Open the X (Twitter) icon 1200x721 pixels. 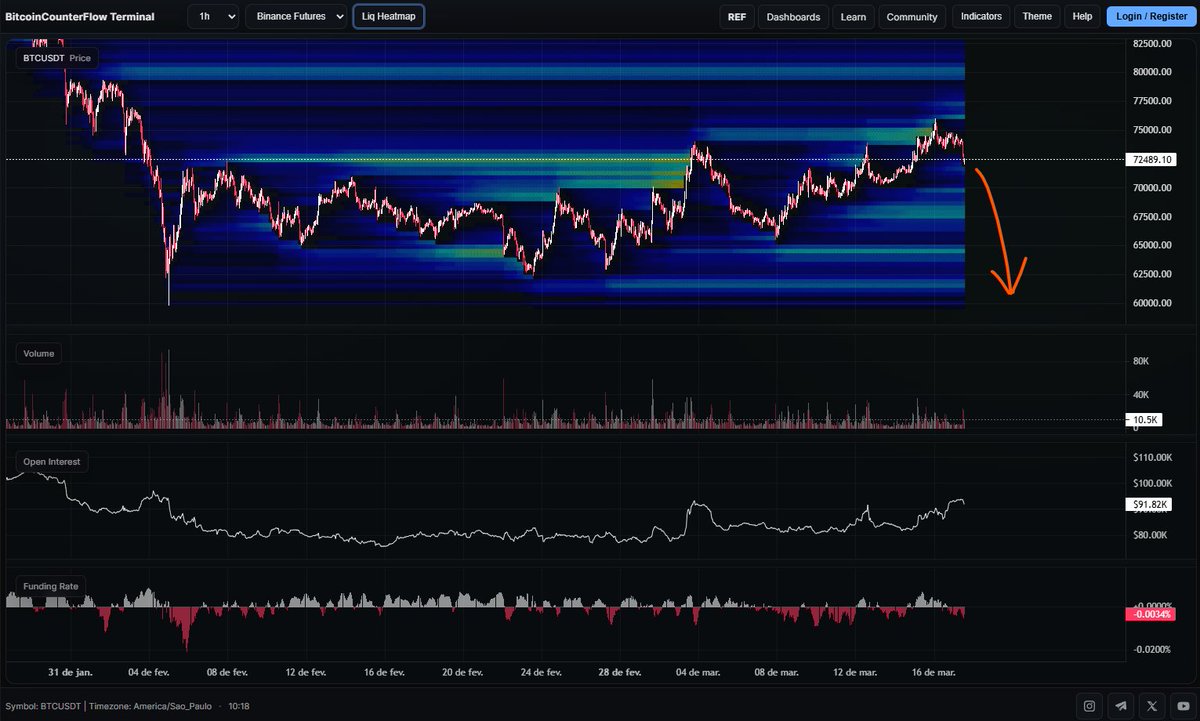click(x=1152, y=705)
